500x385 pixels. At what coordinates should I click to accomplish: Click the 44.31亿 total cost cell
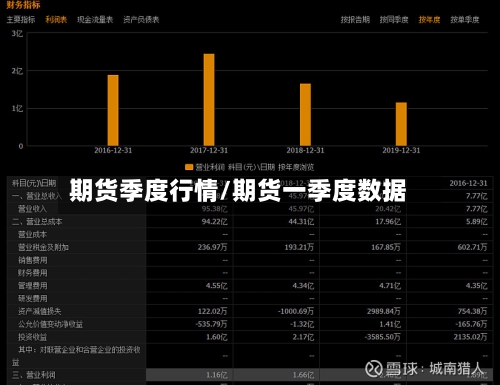(301, 222)
